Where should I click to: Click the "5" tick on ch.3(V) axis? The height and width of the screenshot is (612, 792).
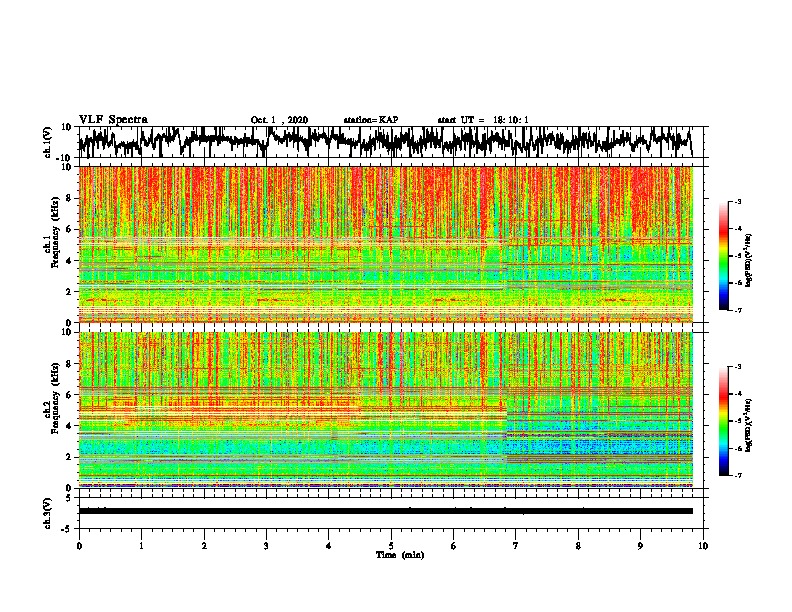tap(69, 498)
